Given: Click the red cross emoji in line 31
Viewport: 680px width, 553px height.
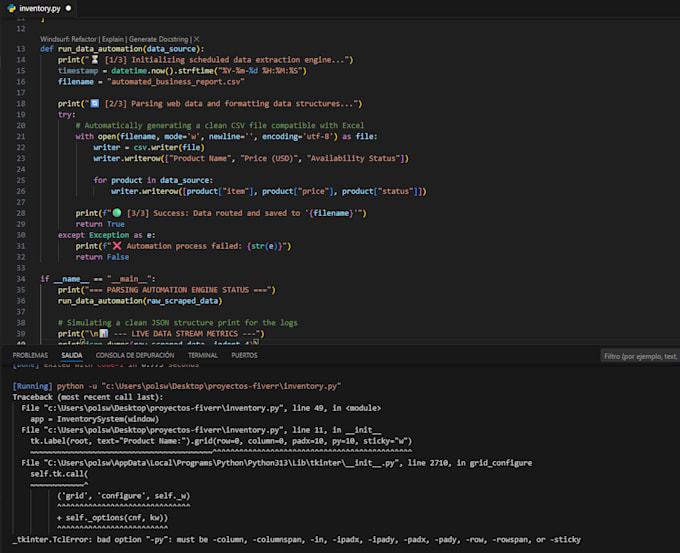Looking at the screenshot, I should pos(117,246).
